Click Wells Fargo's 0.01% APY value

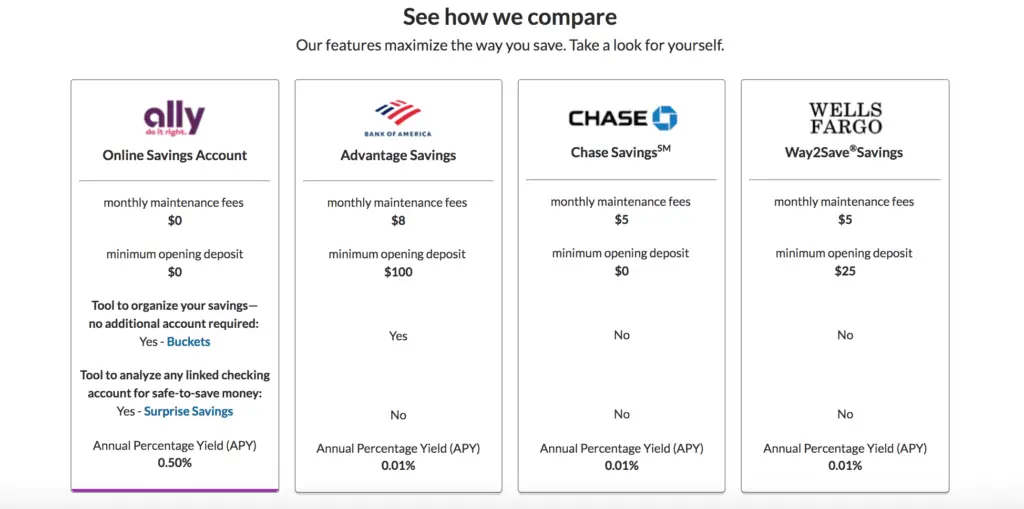[x=845, y=466]
